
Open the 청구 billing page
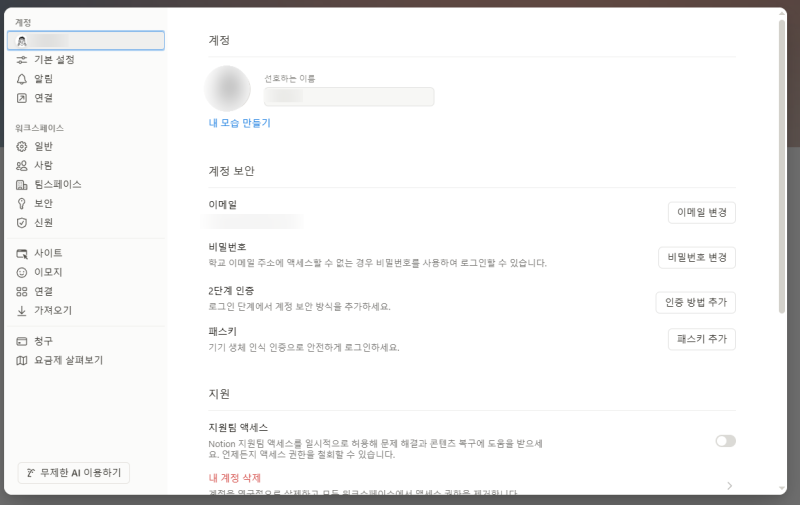click(x=86, y=341)
